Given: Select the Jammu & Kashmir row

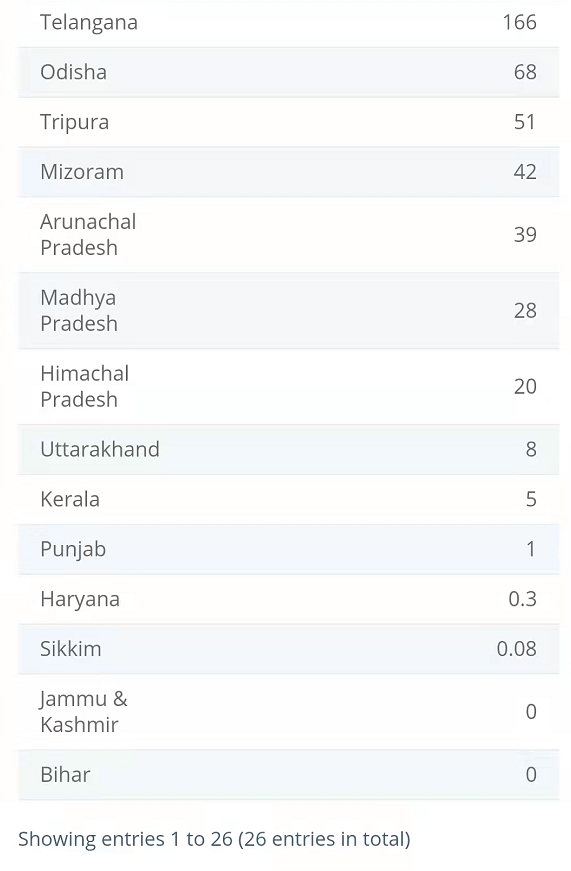Looking at the screenshot, I should pos(288,712).
